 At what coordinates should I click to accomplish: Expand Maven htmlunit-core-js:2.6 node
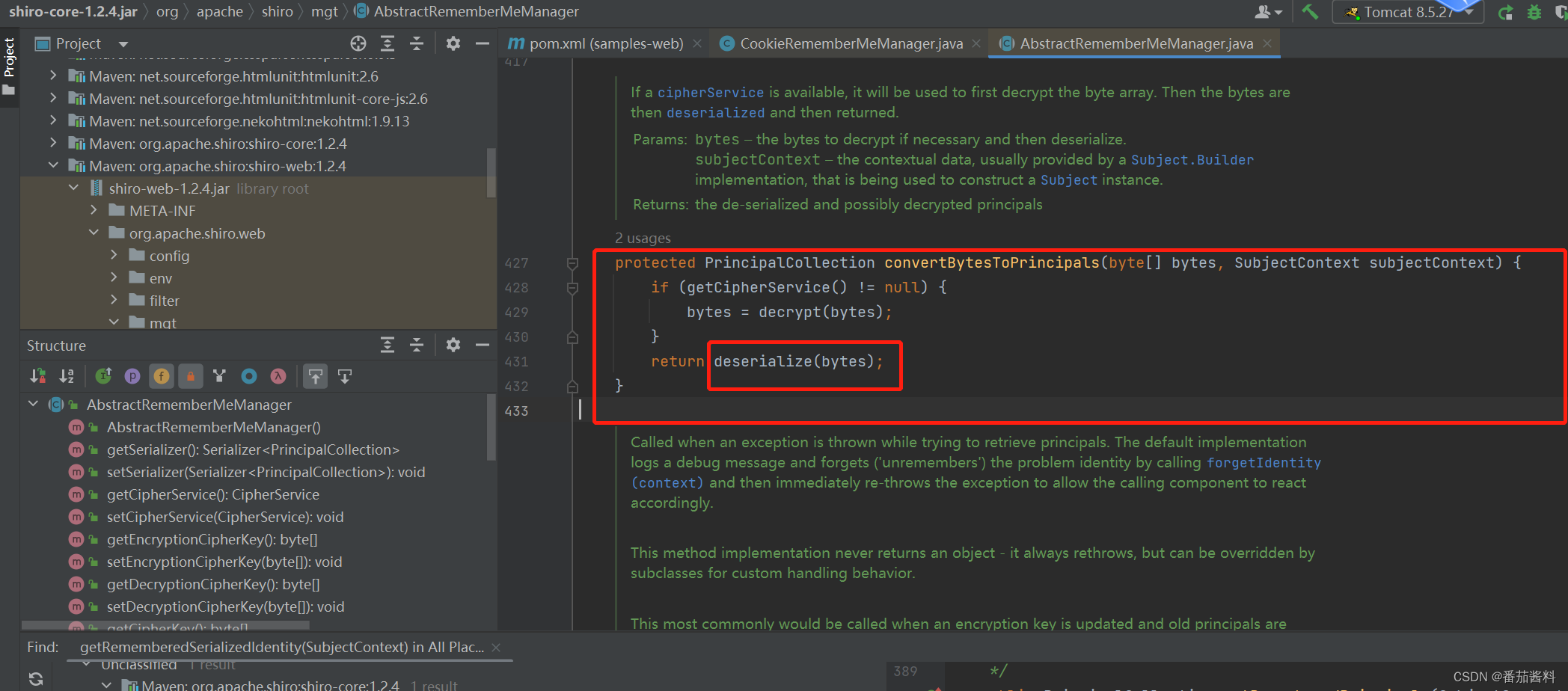coord(52,98)
